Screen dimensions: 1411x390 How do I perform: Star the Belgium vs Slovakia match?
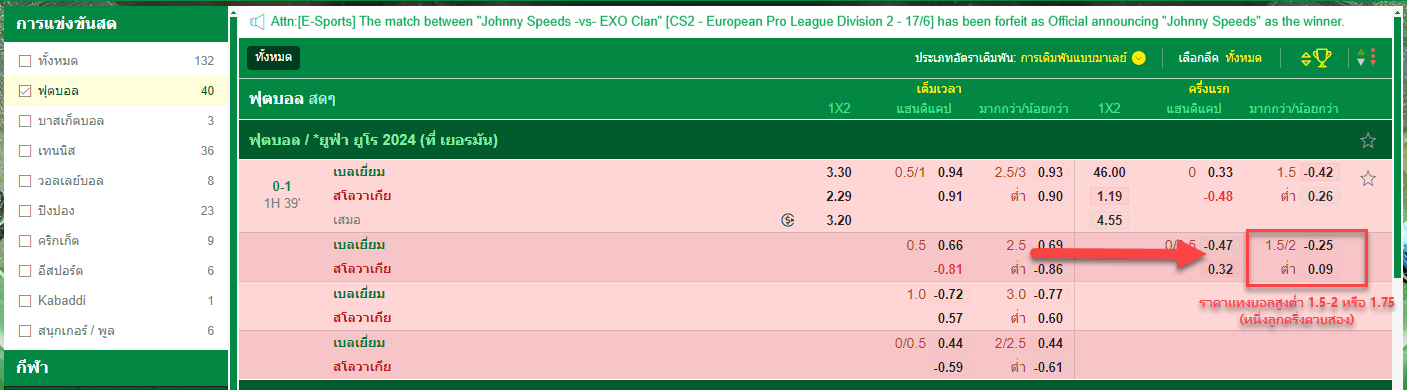click(x=1368, y=179)
